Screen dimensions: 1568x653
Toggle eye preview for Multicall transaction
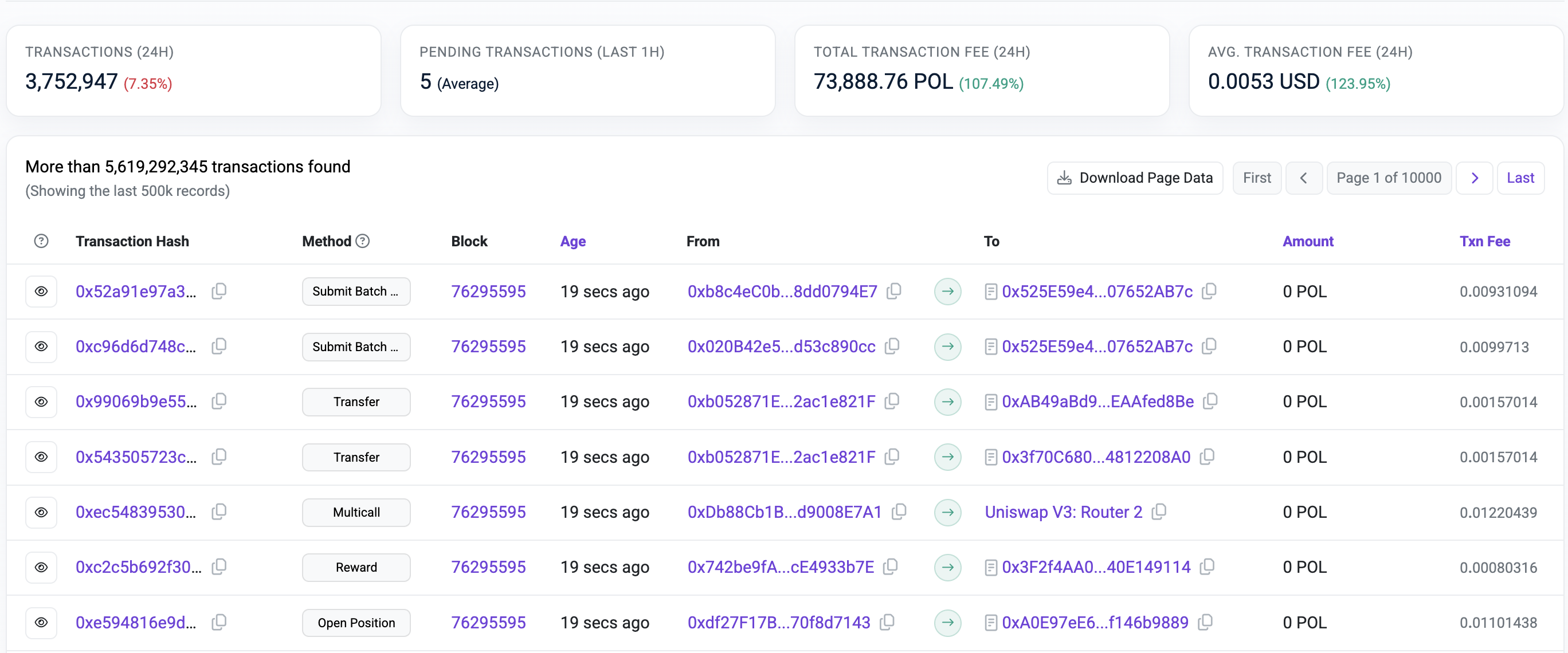pyautogui.click(x=41, y=513)
